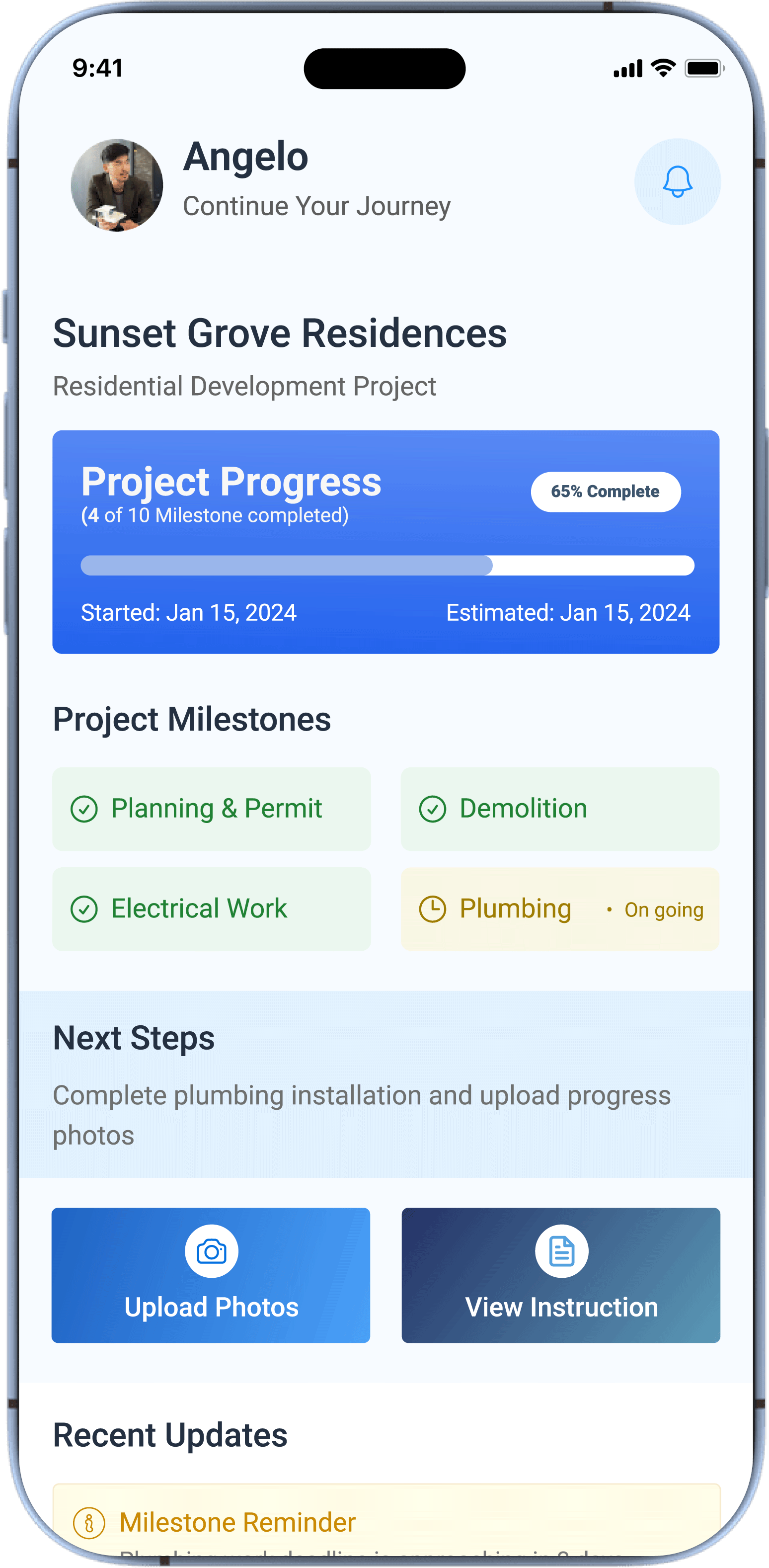The width and height of the screenshot is (769, 1568).
Task: Toggle the Demolition milestone checkmark
Action: 433,809
